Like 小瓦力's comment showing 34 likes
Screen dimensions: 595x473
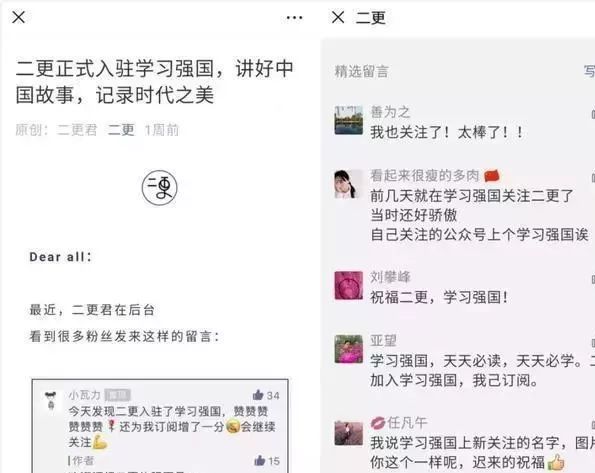pos(266,396)
